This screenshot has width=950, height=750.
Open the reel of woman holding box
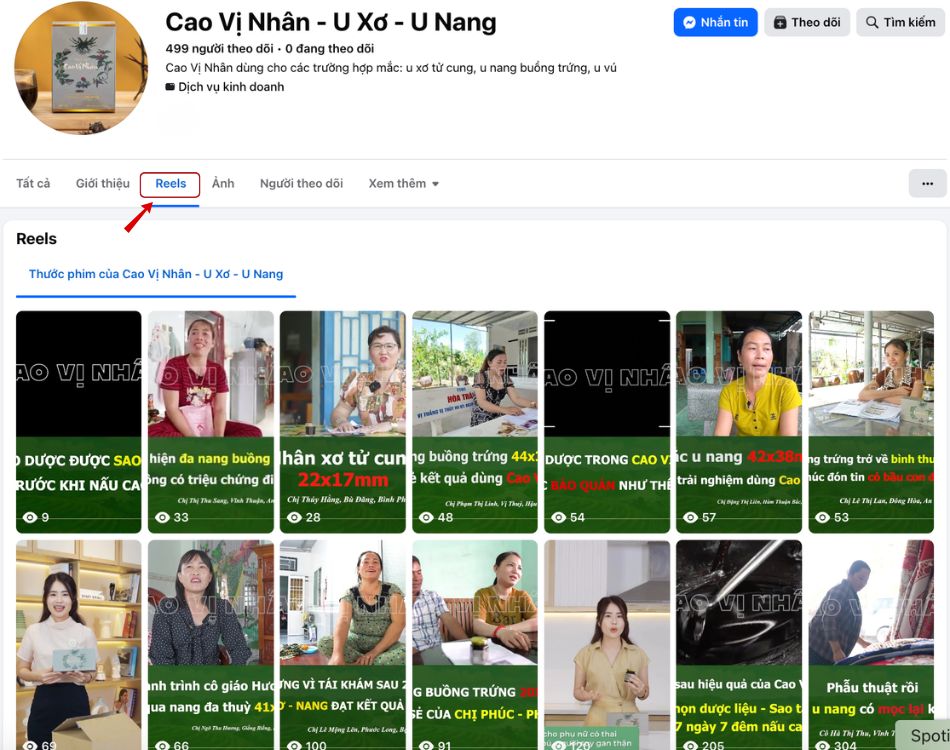pyautogui.click(x=79, y=645)
